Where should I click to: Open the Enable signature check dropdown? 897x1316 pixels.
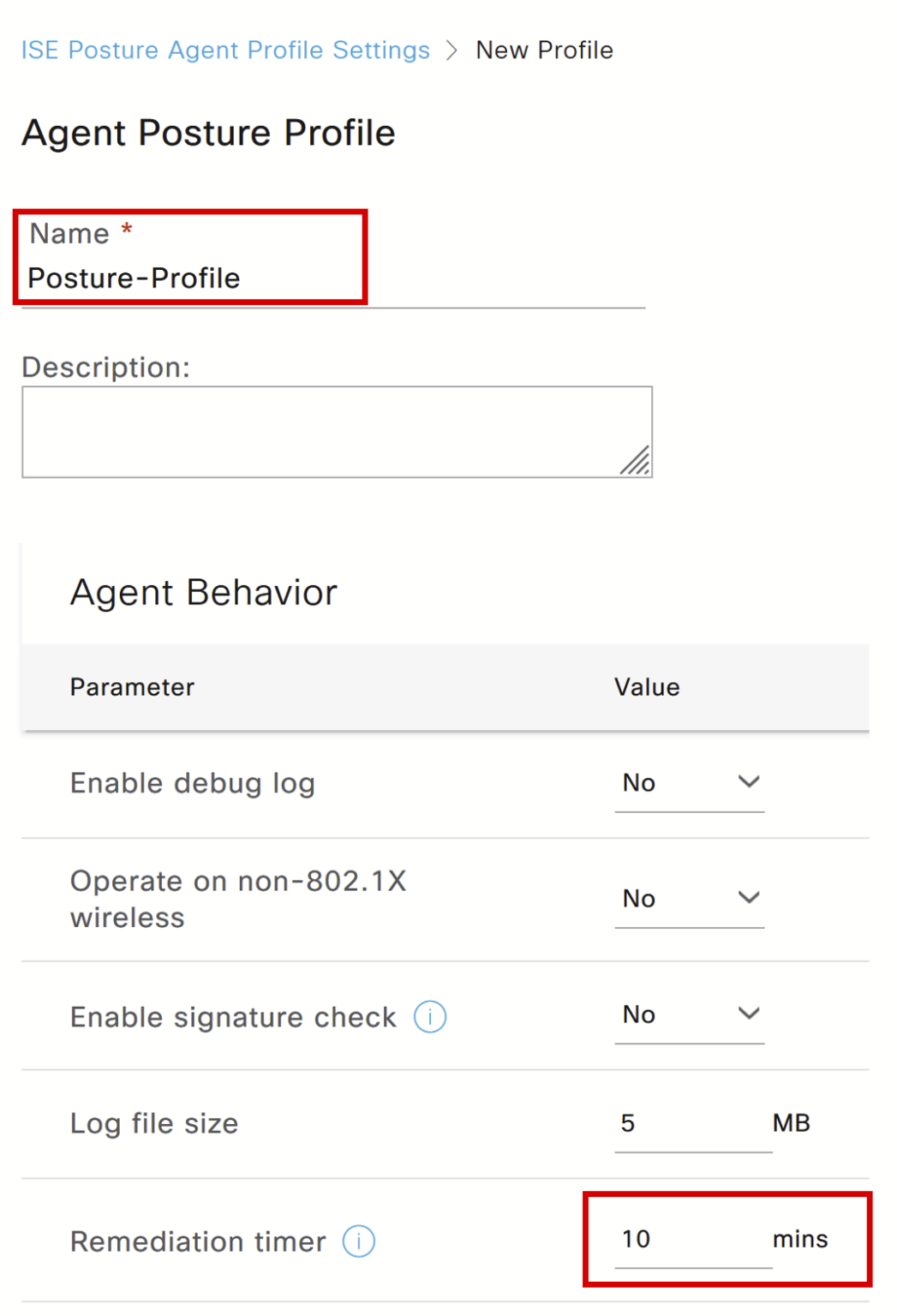point(690,1015)
